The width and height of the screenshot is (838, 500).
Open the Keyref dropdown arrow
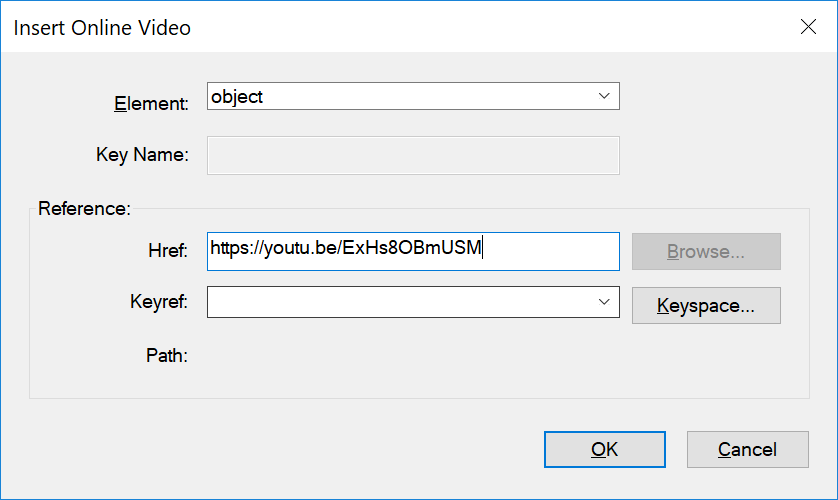click(604, 302)
